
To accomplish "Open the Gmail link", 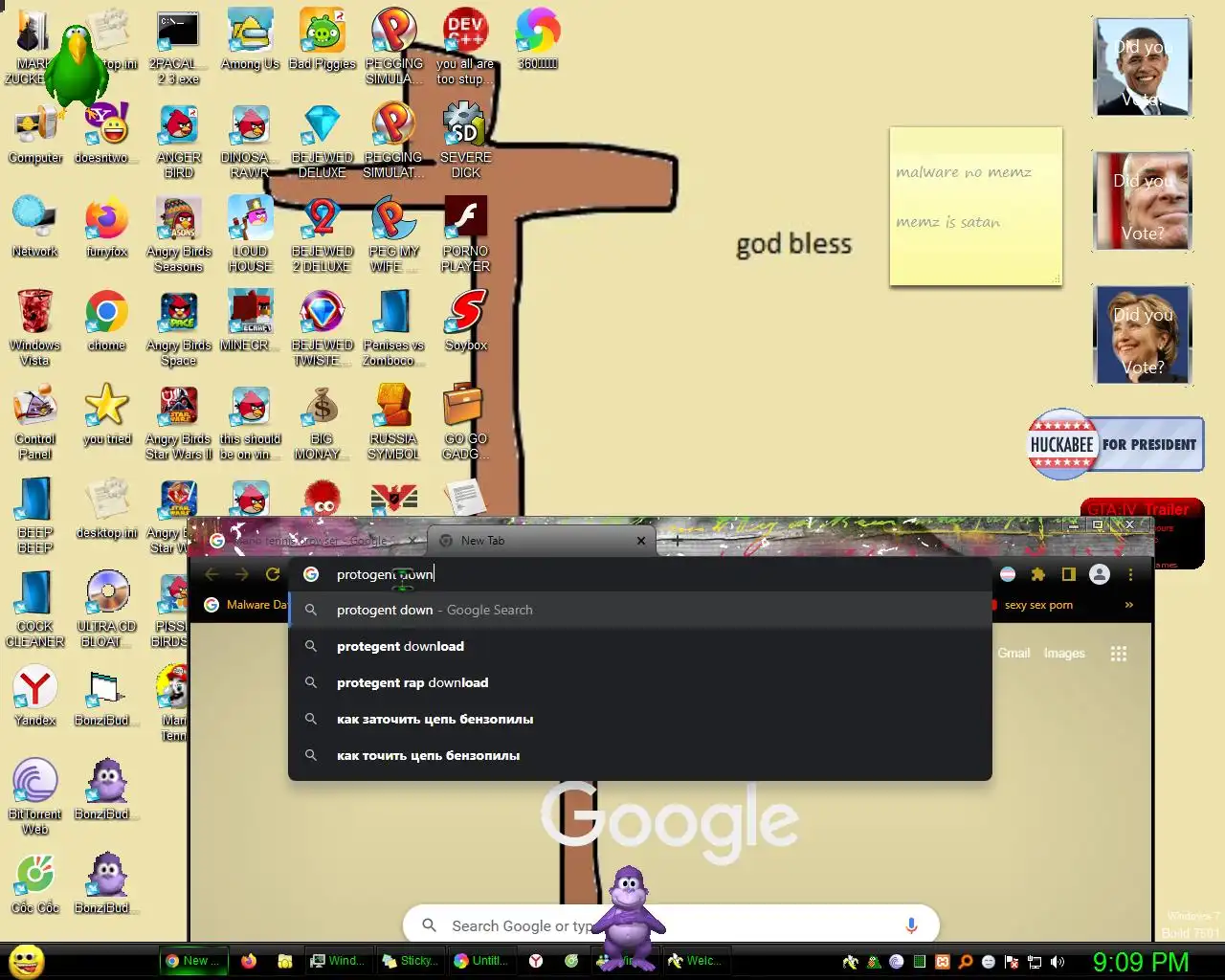I will pyautogui.click(x=1013, y=653).
